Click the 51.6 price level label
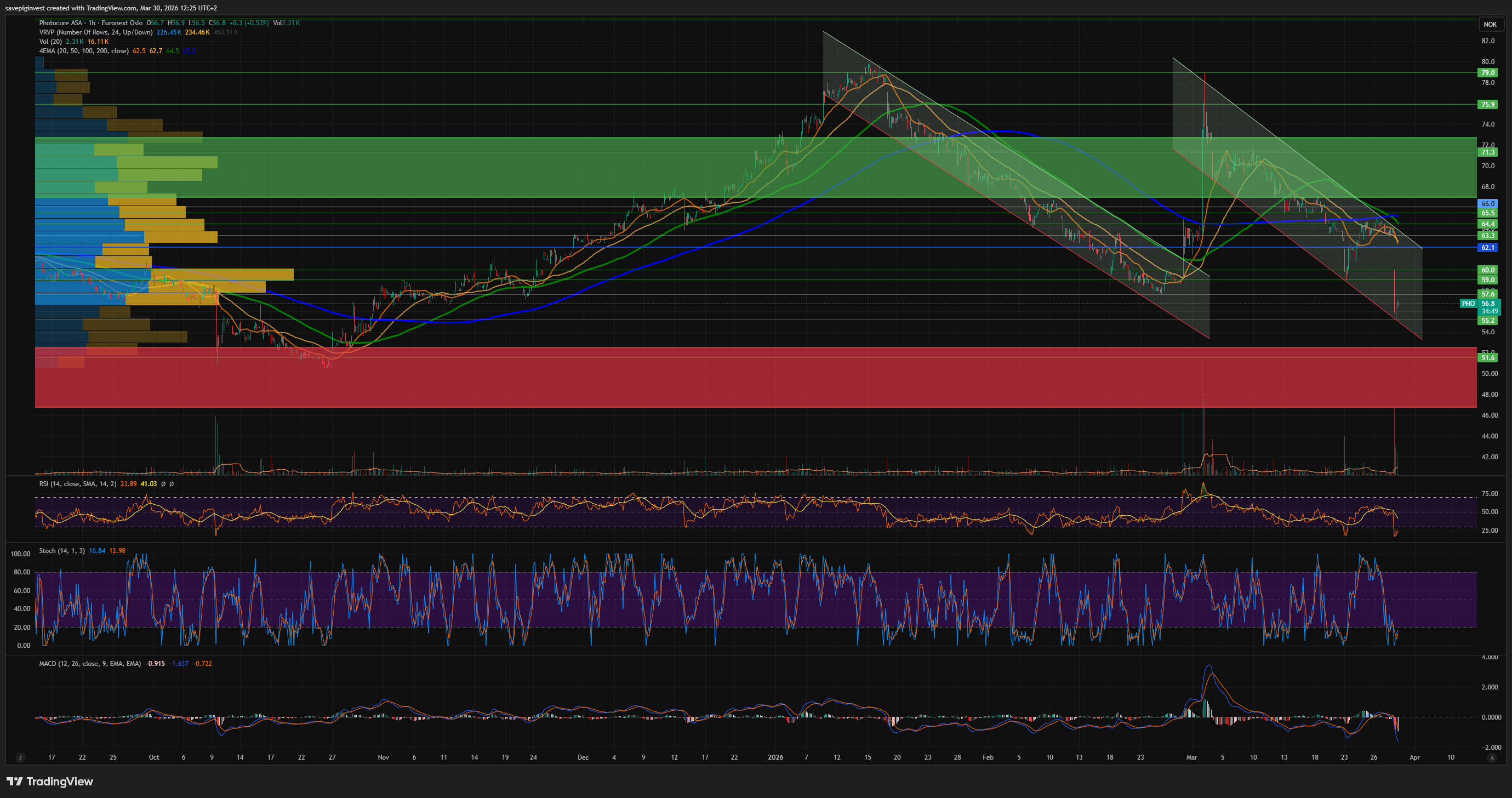 [1487, 357]
